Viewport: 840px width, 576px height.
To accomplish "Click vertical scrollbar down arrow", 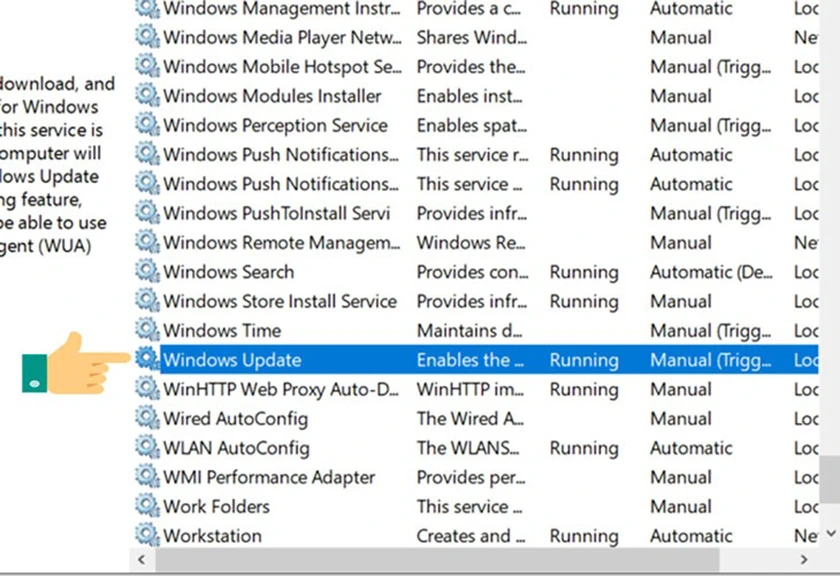I will pyautogui.click(x=830, y=534).
